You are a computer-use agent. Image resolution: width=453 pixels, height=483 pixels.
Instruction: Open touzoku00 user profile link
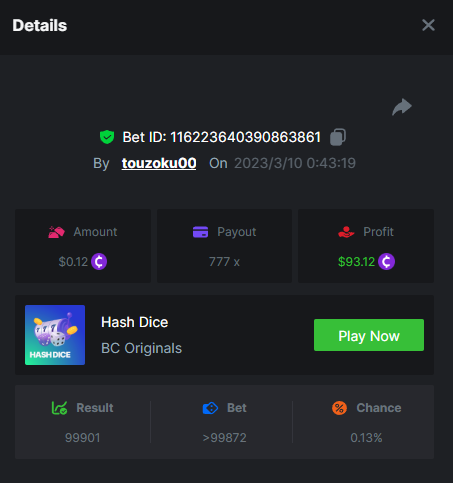point(159,163)
